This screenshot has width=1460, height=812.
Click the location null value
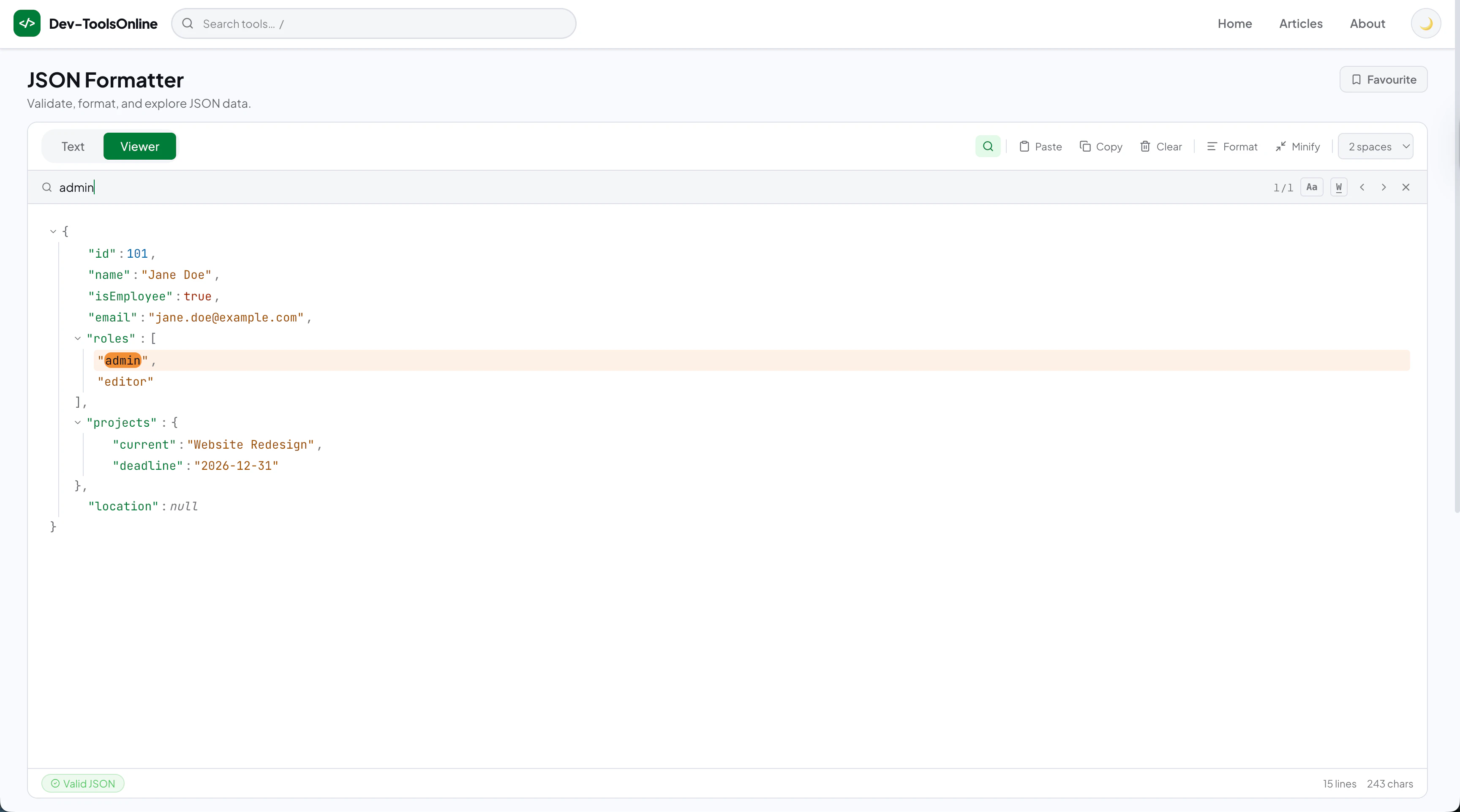click(x=184, y=506)
